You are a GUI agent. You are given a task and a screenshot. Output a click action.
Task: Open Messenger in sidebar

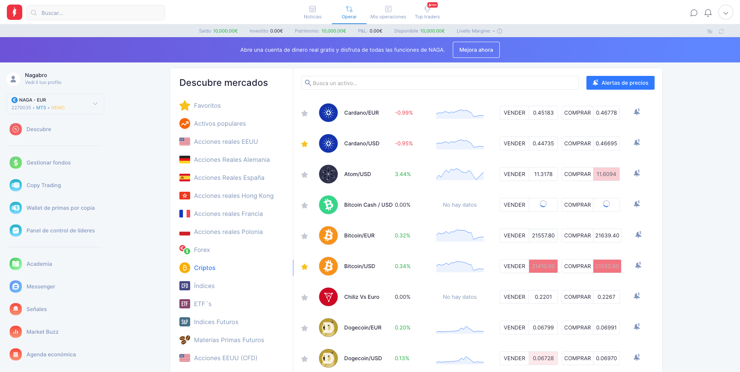(32, 287)
